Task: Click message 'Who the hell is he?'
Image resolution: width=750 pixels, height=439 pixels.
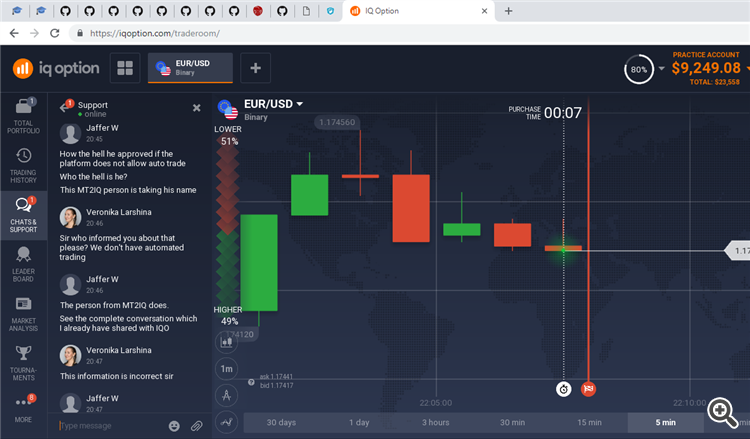Action: [x=93, y=176]
